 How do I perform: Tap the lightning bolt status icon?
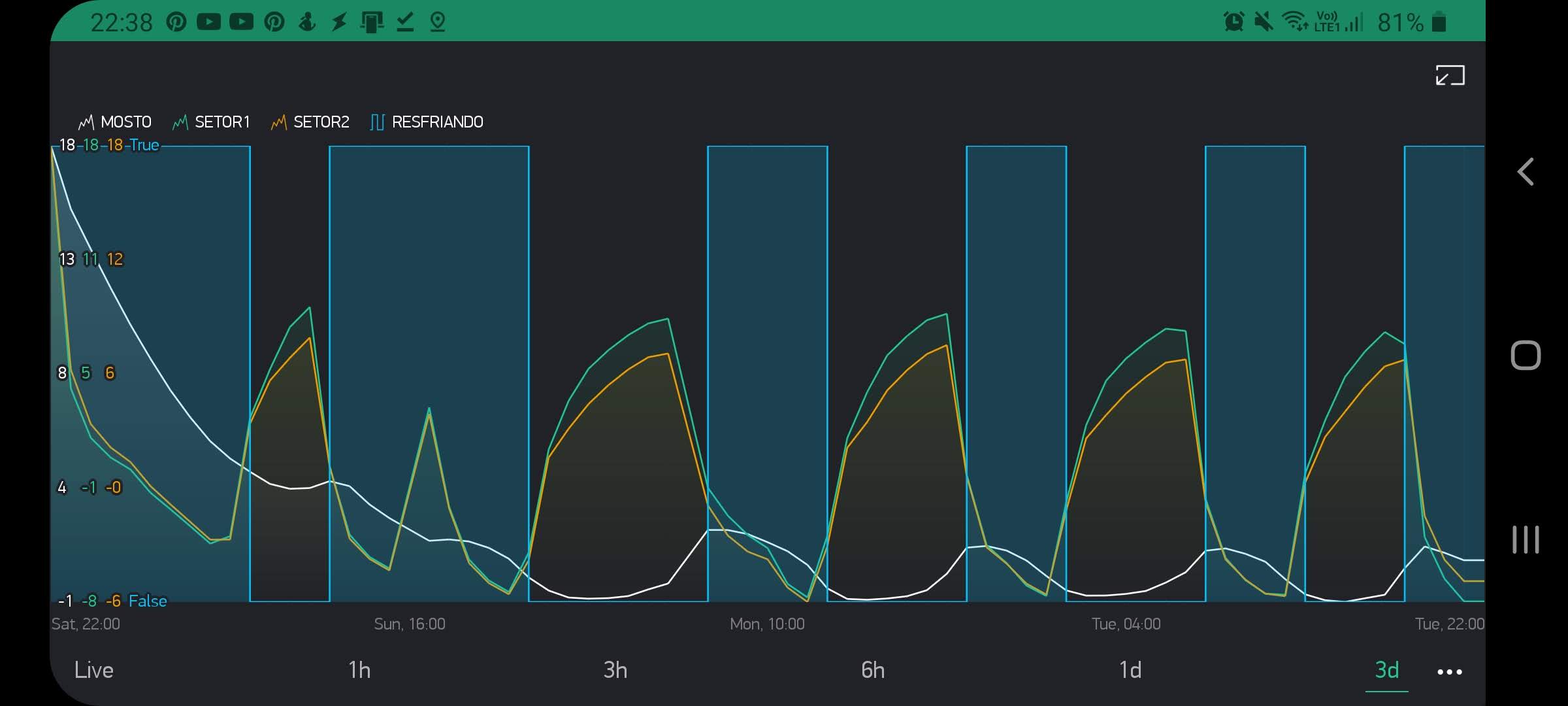(339, 22)
